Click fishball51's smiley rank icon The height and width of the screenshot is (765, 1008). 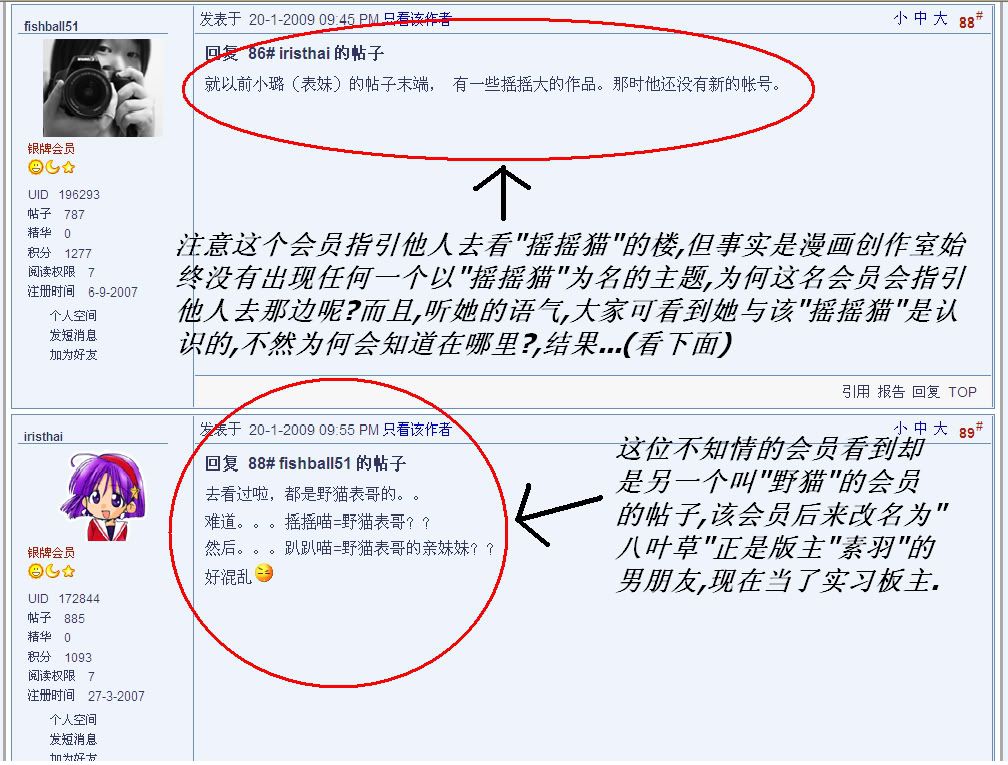(35, 168)
